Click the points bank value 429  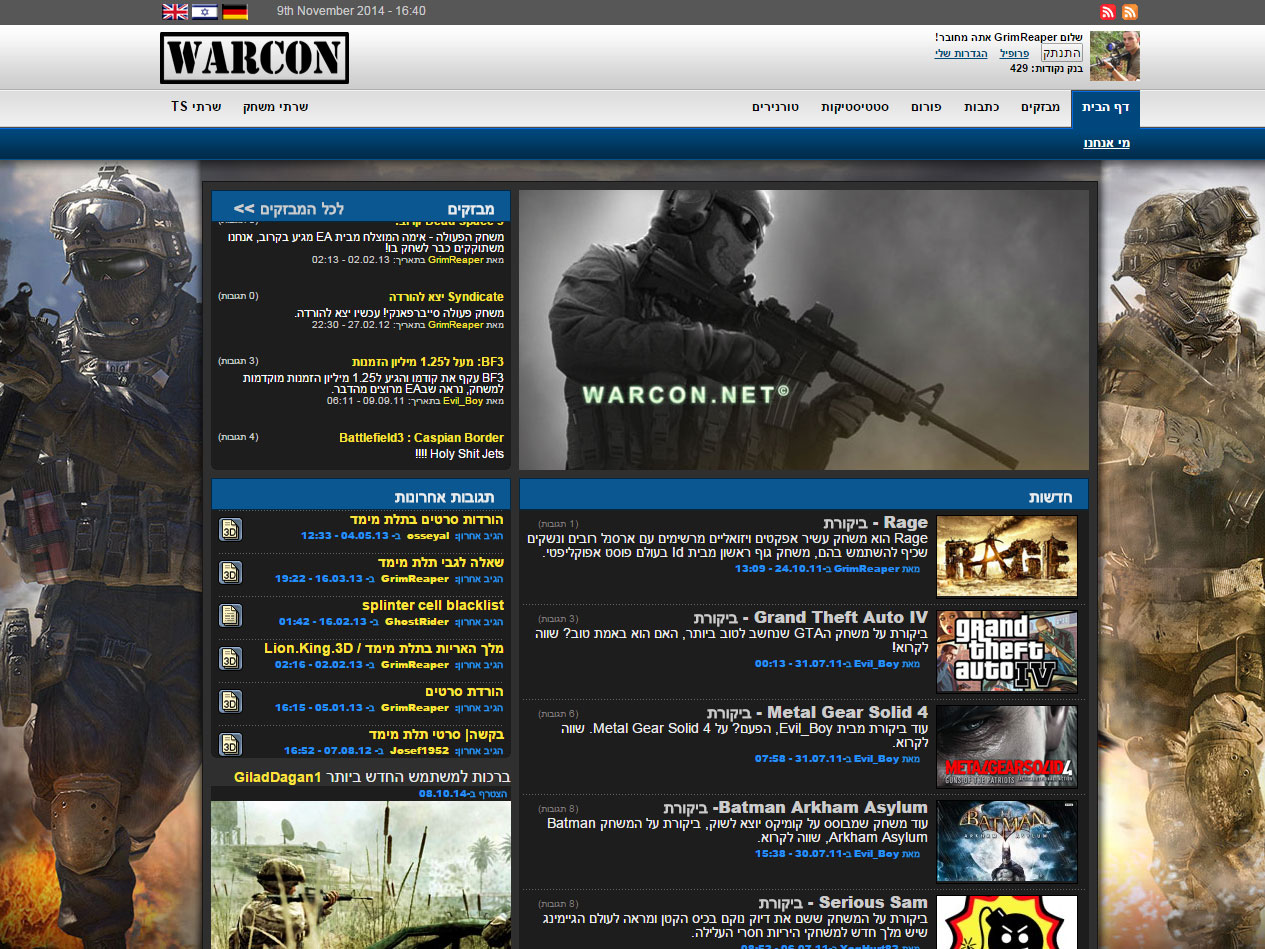click(x=1019, y=69)
